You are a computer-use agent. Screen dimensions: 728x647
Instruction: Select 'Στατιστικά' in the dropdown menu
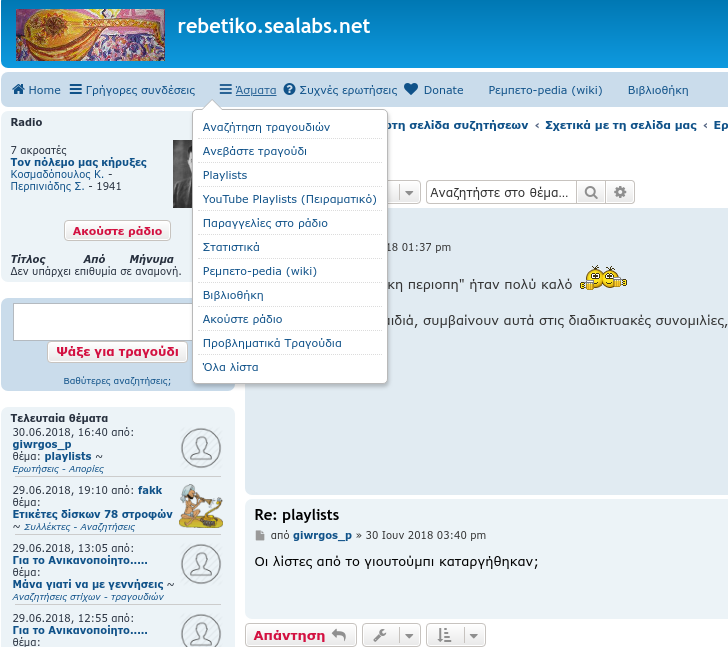[x=231, y=247]
